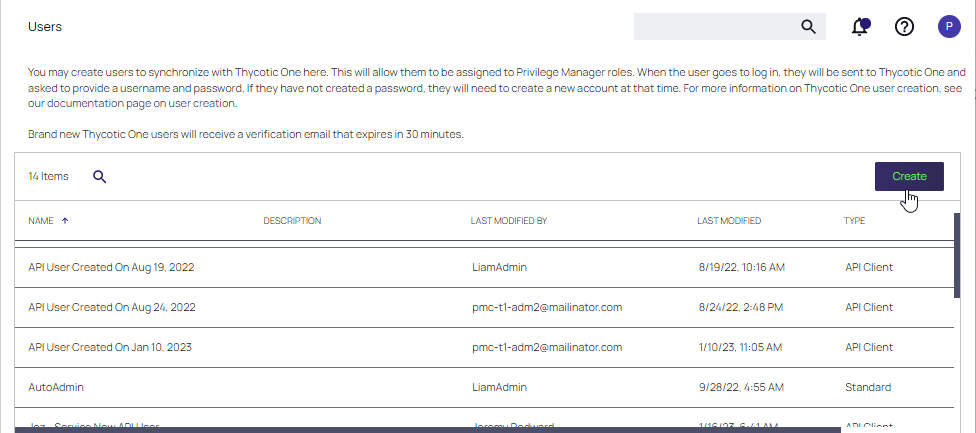Open API User Created On Aug 24, 2022
This screenshot has height=433, width=976.
coord(112,307)
